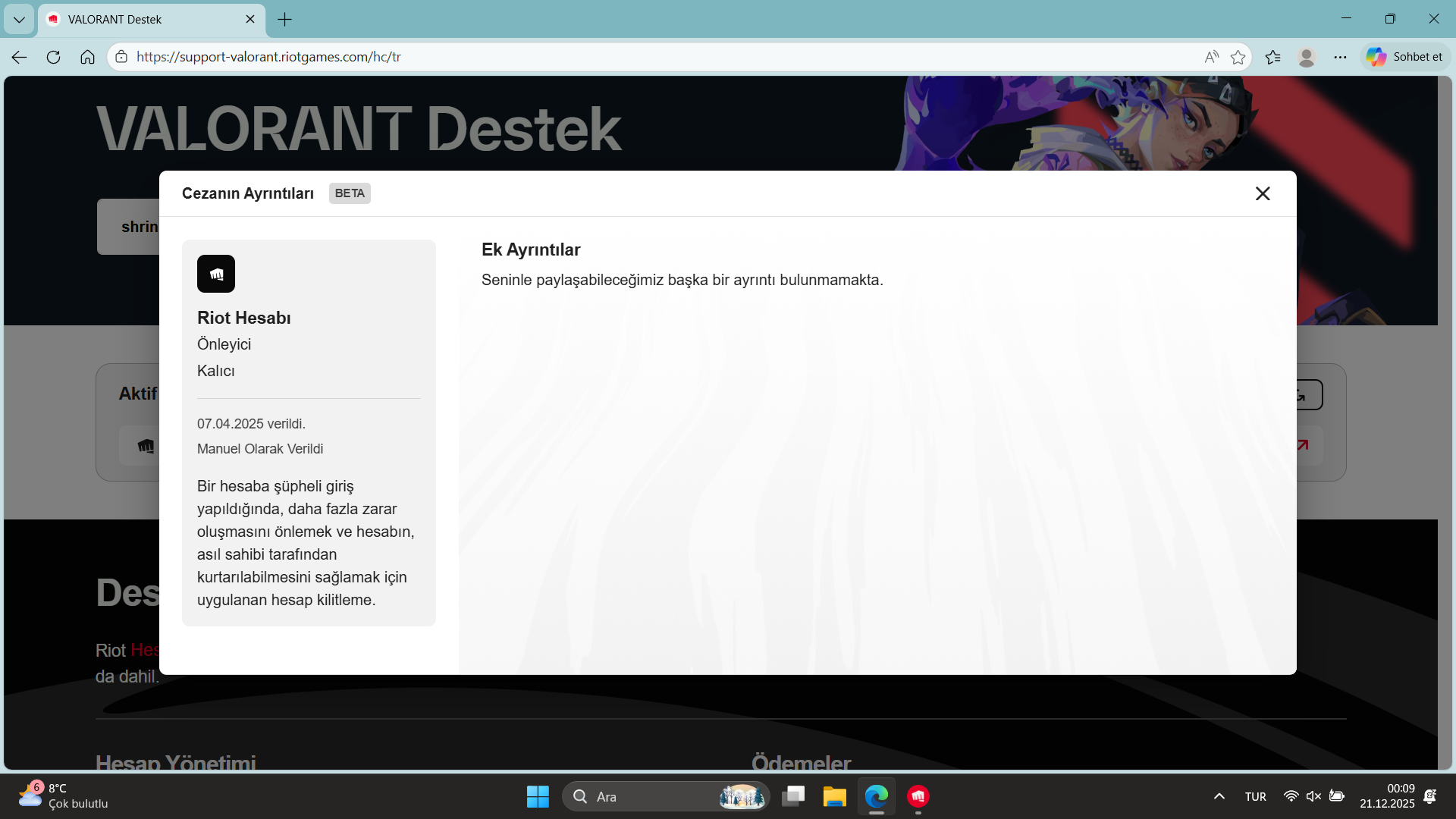Open File Explorer from taskbar
The width and height of the screenshot is (1456, 819).
coord(835,796)
